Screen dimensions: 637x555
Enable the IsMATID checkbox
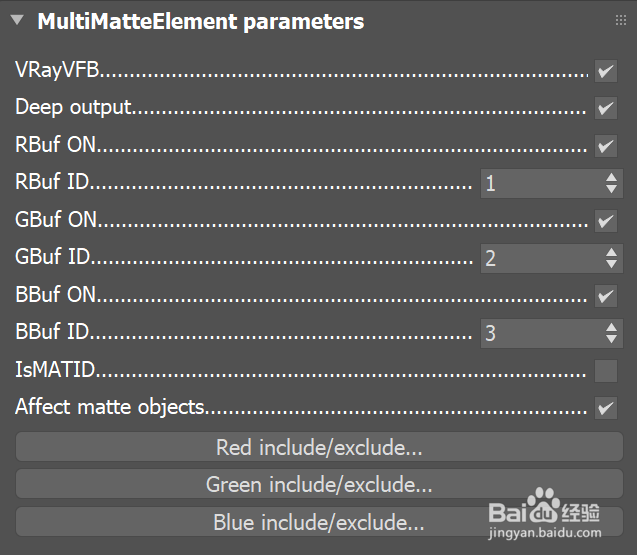[606, 371]
